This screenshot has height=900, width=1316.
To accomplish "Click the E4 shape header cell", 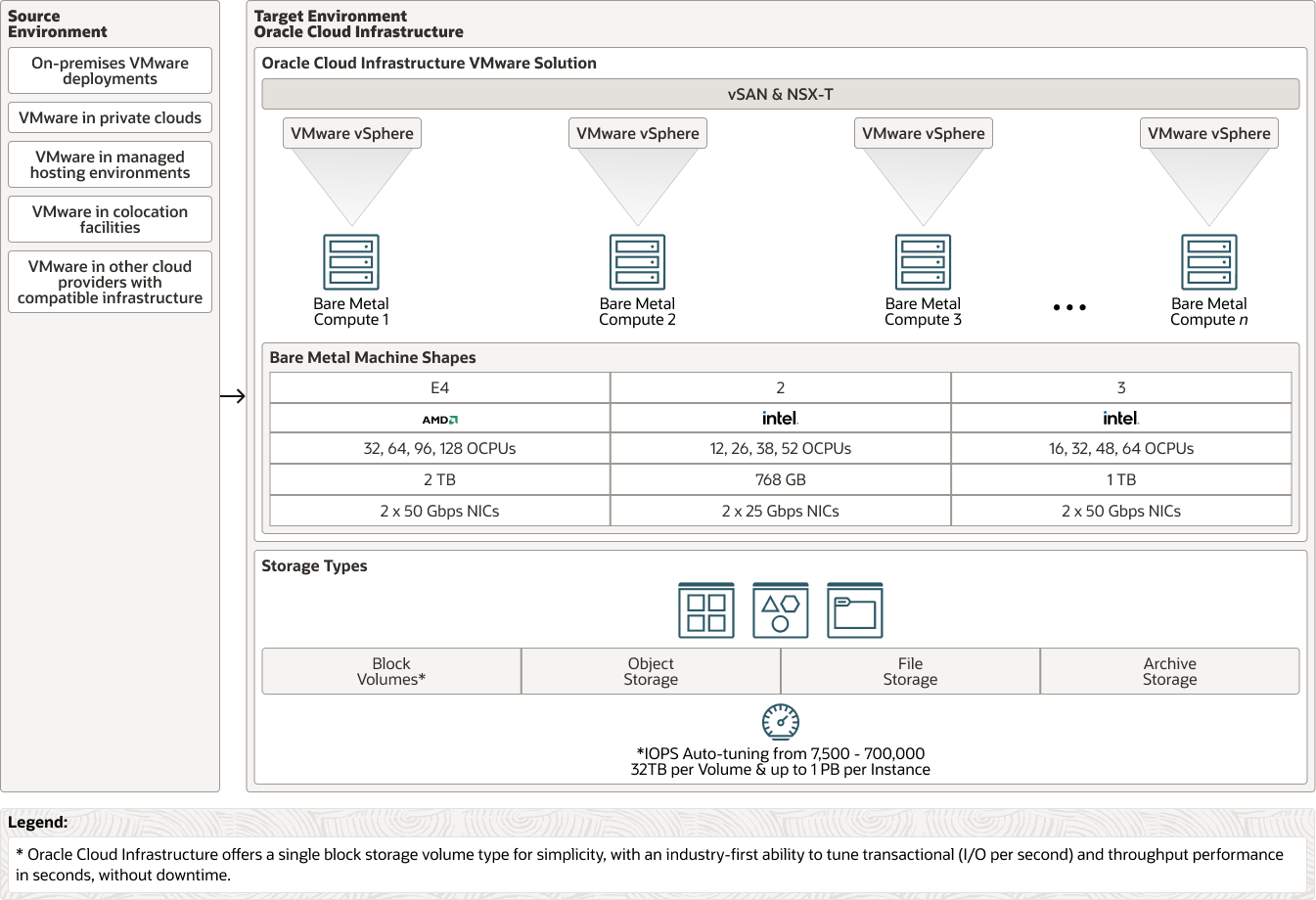I will click(x=439, y=387).
